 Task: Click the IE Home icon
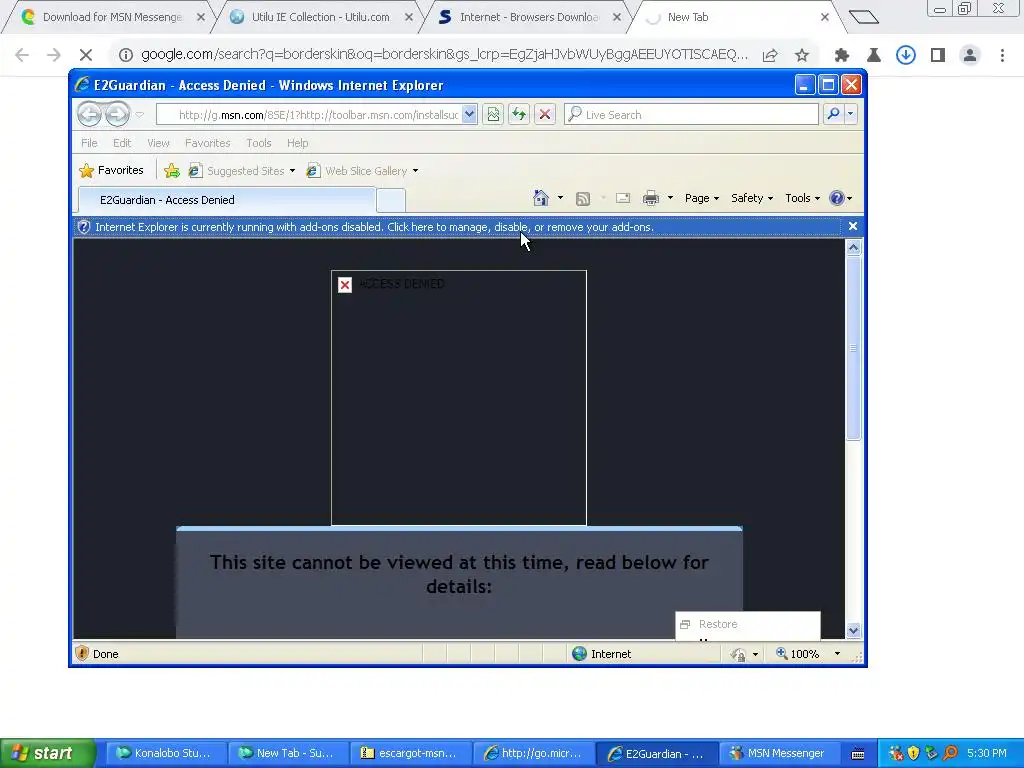click(x=541, y=198)
